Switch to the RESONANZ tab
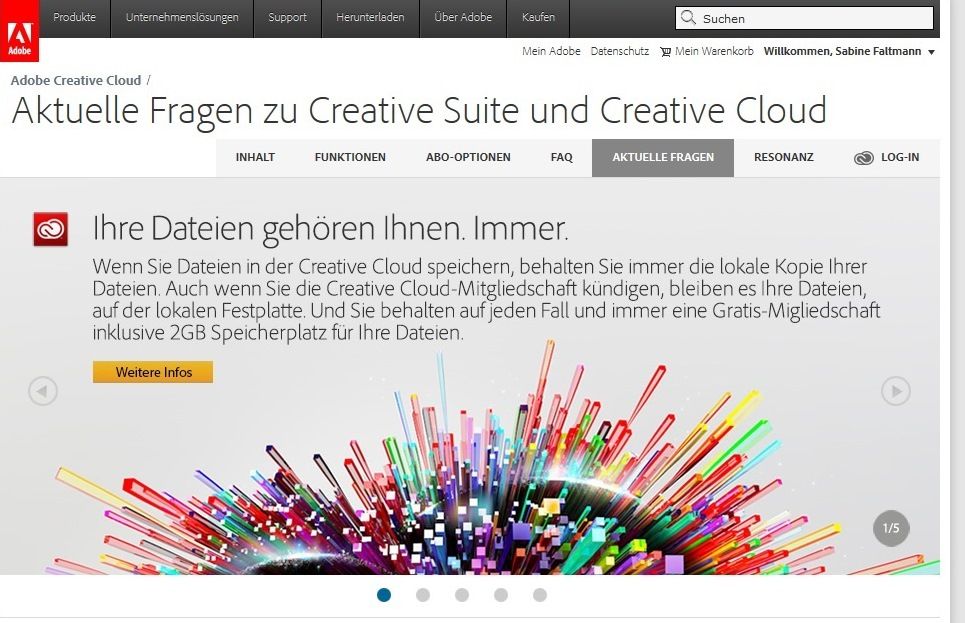 [x=784, y=158]
